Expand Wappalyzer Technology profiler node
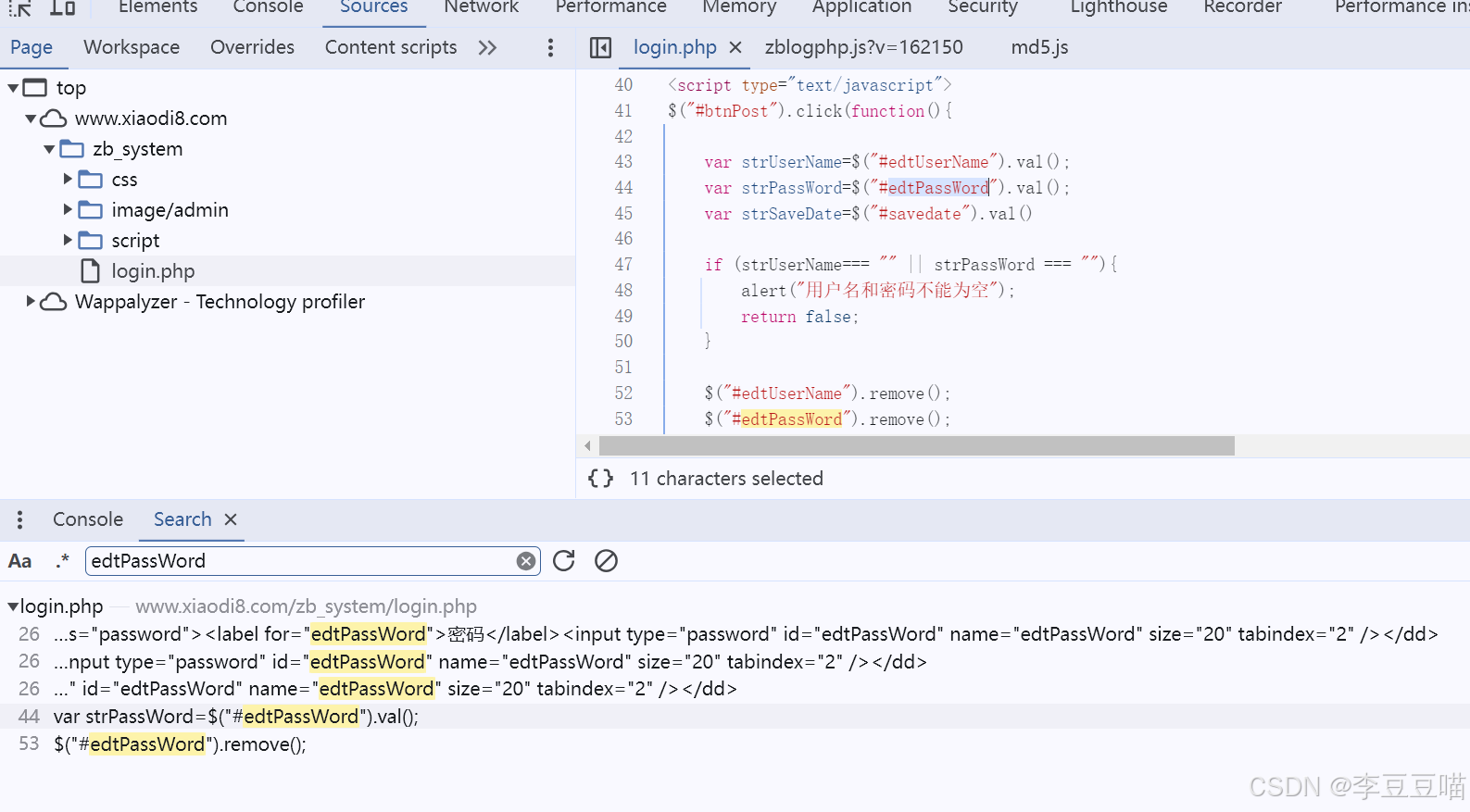 pos(31,301)
